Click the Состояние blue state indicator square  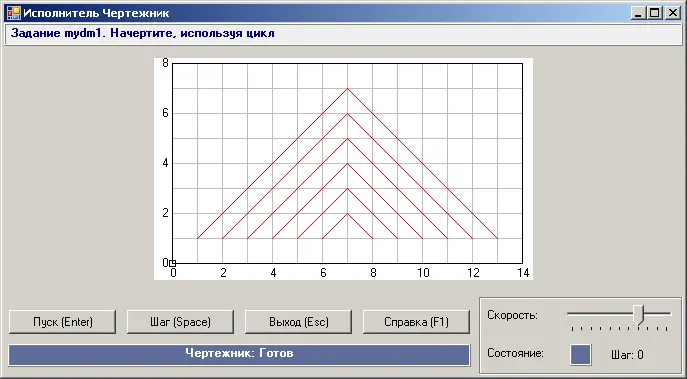point(581,354)
